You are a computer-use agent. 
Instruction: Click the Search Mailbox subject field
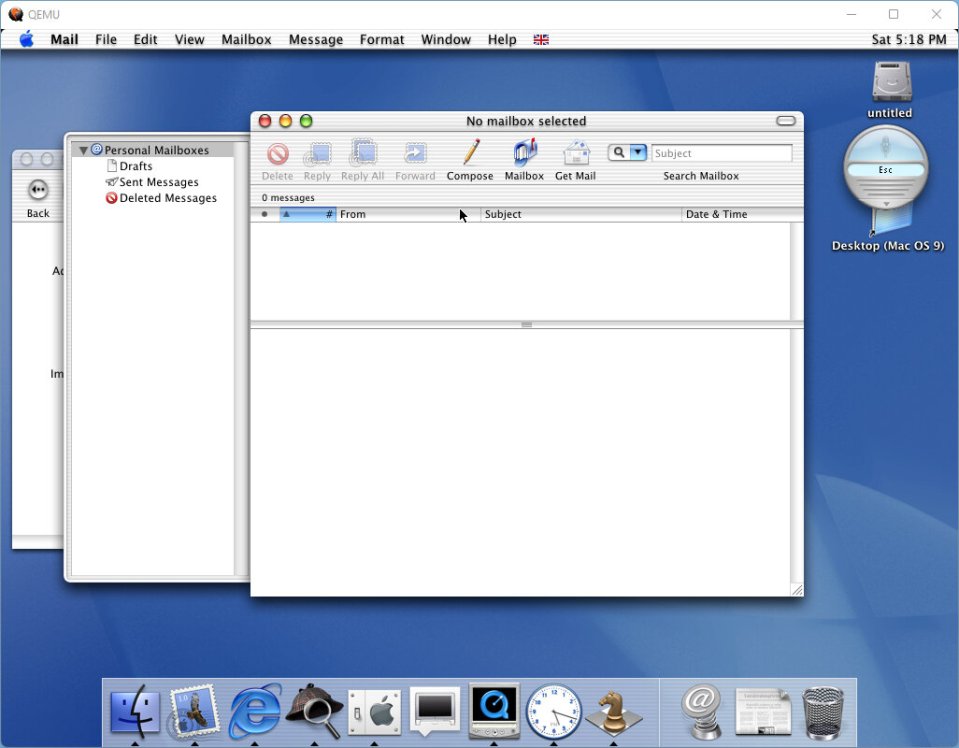click(721, 153)
